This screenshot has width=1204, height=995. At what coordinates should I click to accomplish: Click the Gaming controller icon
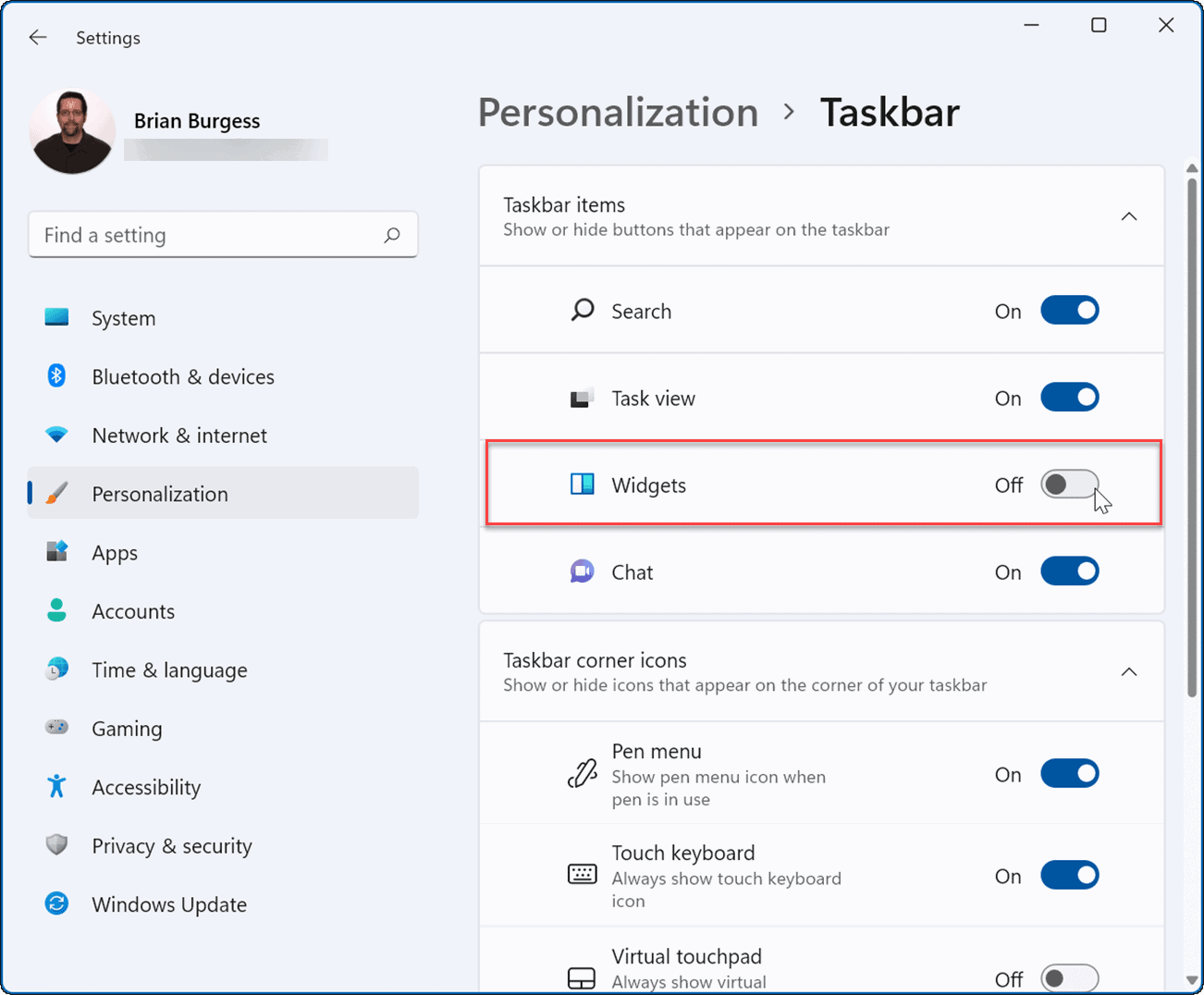click(56, 728)
